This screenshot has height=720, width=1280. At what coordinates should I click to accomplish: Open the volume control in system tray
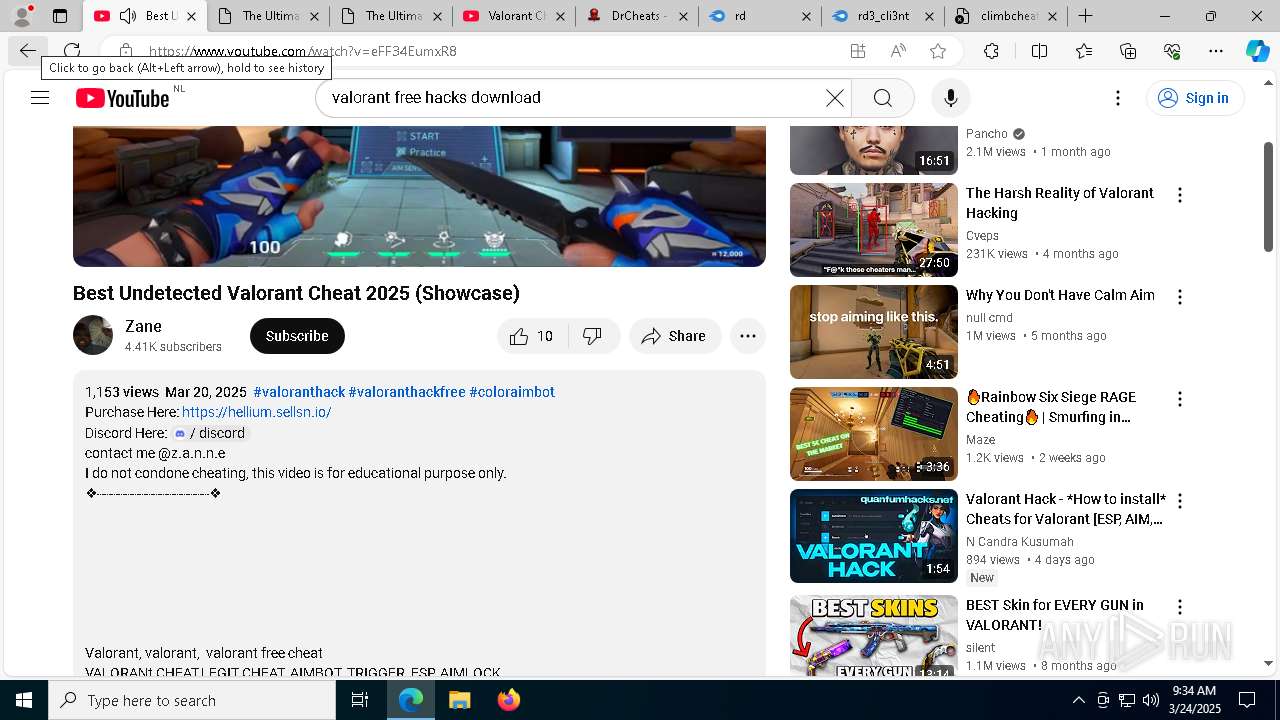click(1150, 700)
